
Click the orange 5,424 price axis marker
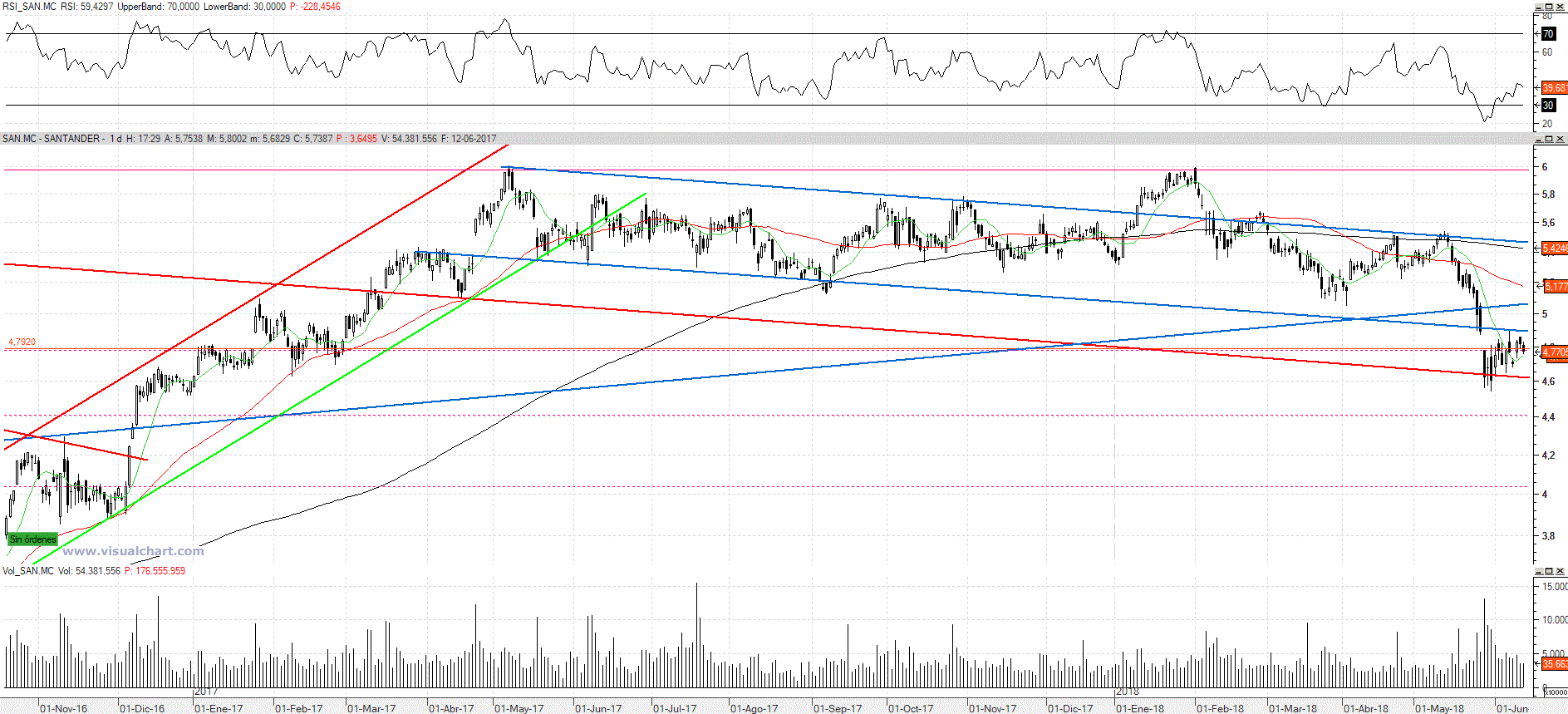coord(1554,249)
